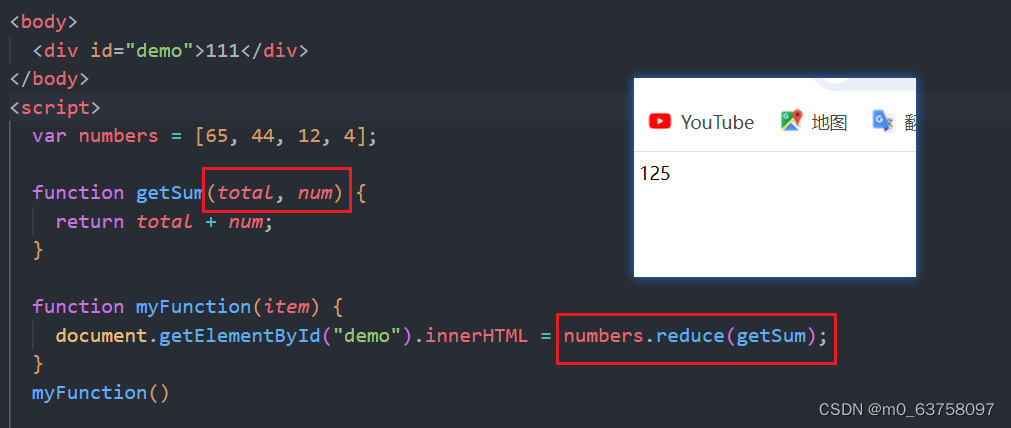Click the getSum function name declaration
The image size is (1011, 428).
coord(170,193)
